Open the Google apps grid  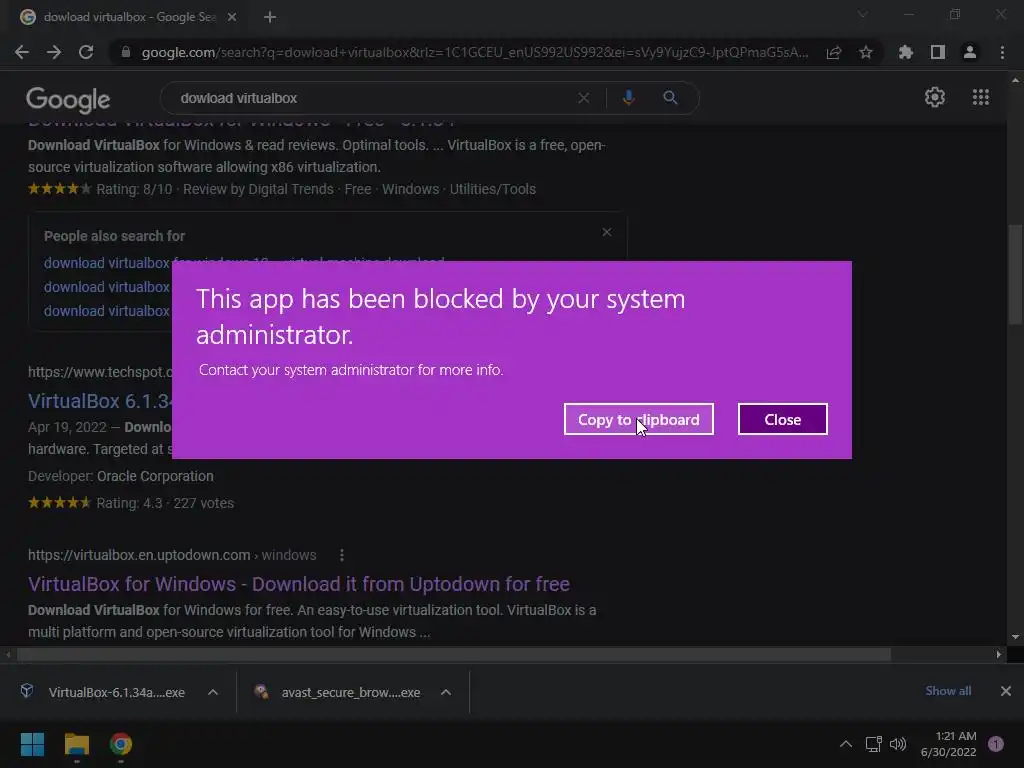[980, 97]
